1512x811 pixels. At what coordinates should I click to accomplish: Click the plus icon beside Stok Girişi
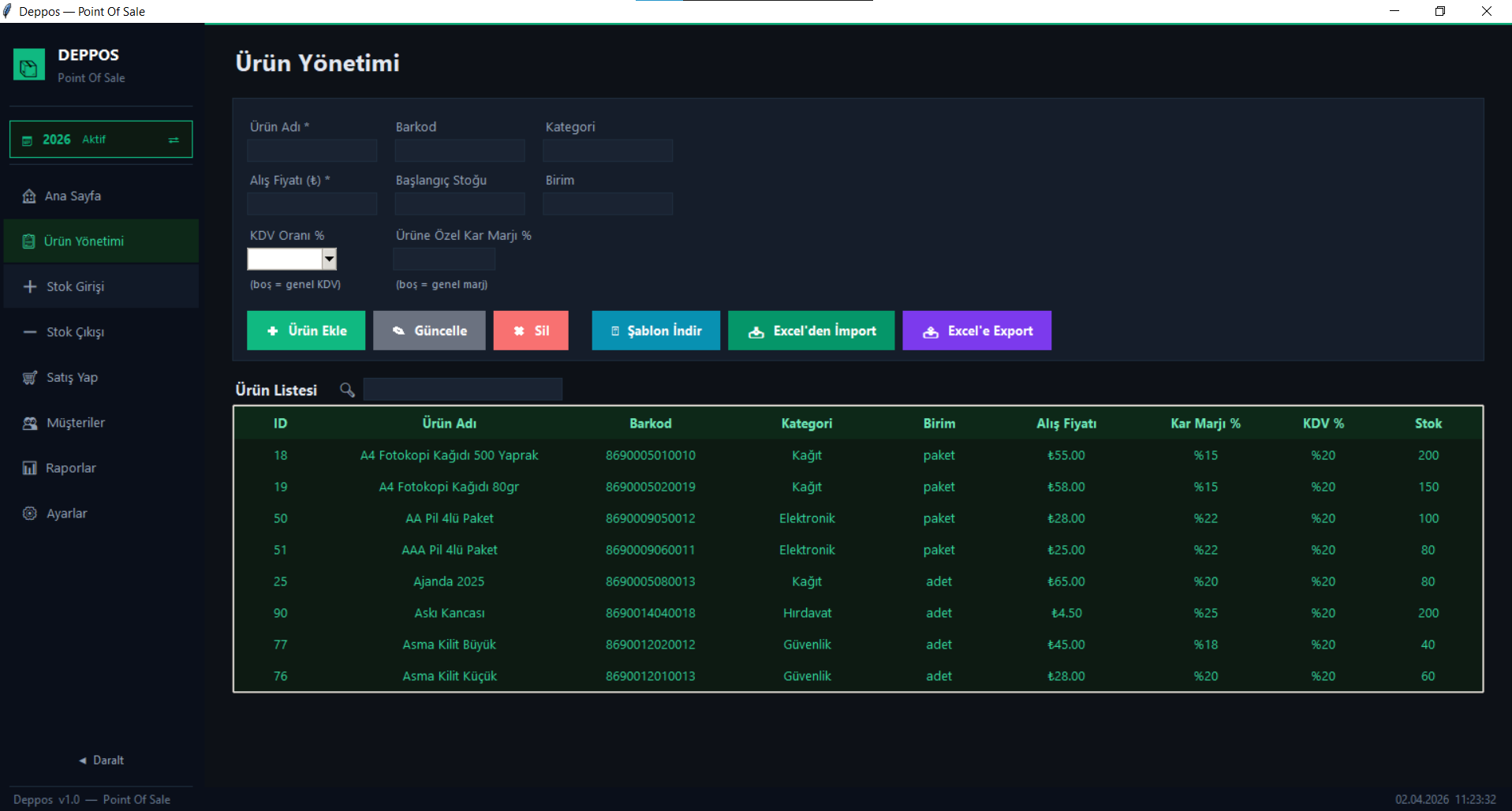[30, 287]
